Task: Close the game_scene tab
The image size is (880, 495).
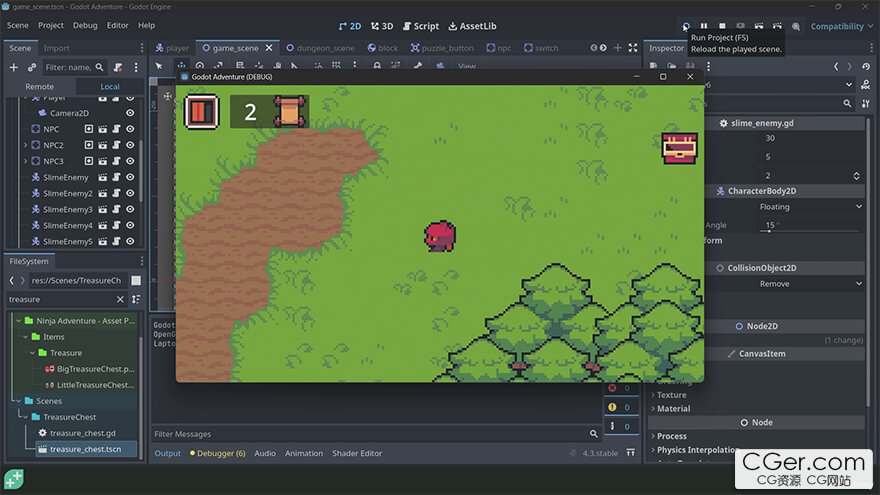Action: 269,48
